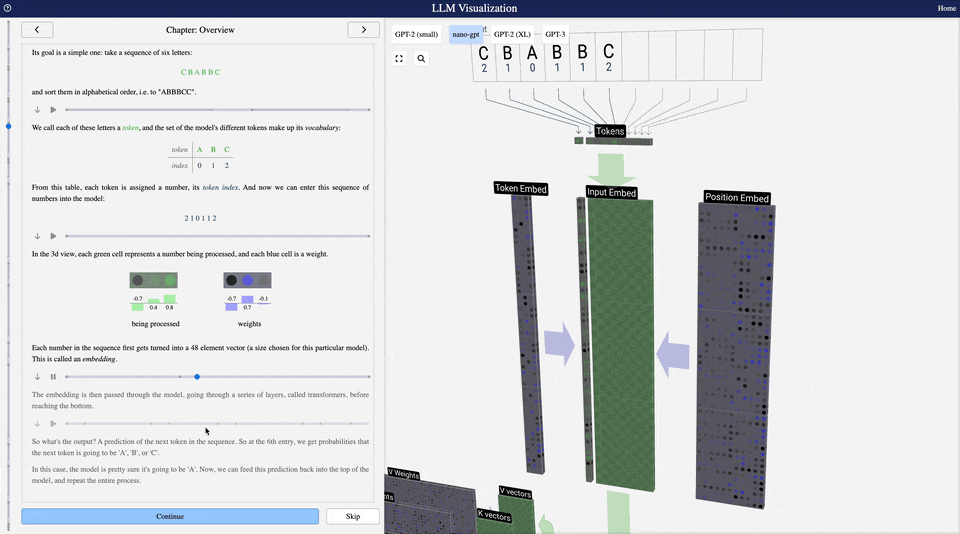960x534 pixels.
Task: Advance to next chapter with right chevron
Action: click(x=363, y=30)
